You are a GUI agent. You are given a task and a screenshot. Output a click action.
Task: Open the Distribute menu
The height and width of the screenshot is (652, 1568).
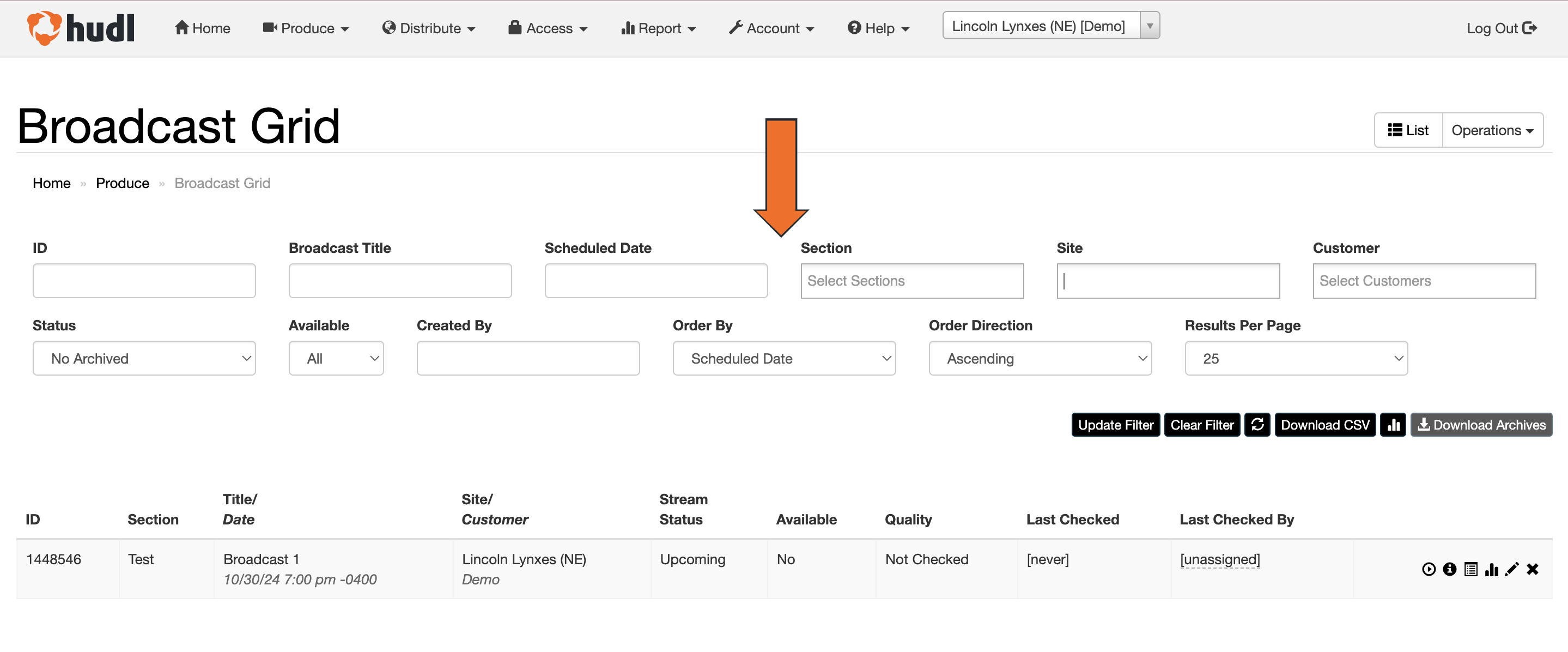[x=429, y=28]
